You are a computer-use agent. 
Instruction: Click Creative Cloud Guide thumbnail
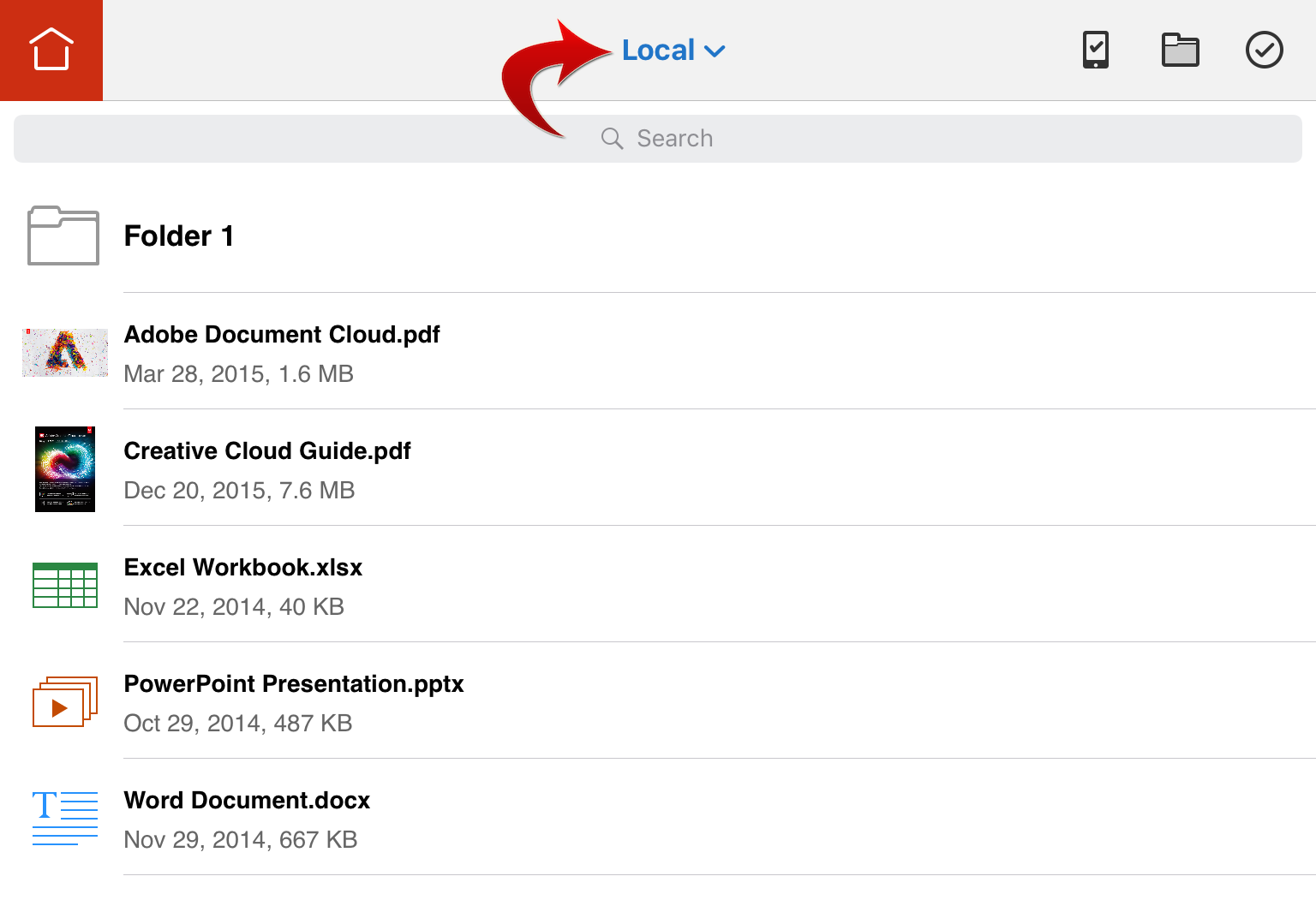[65, 469]
